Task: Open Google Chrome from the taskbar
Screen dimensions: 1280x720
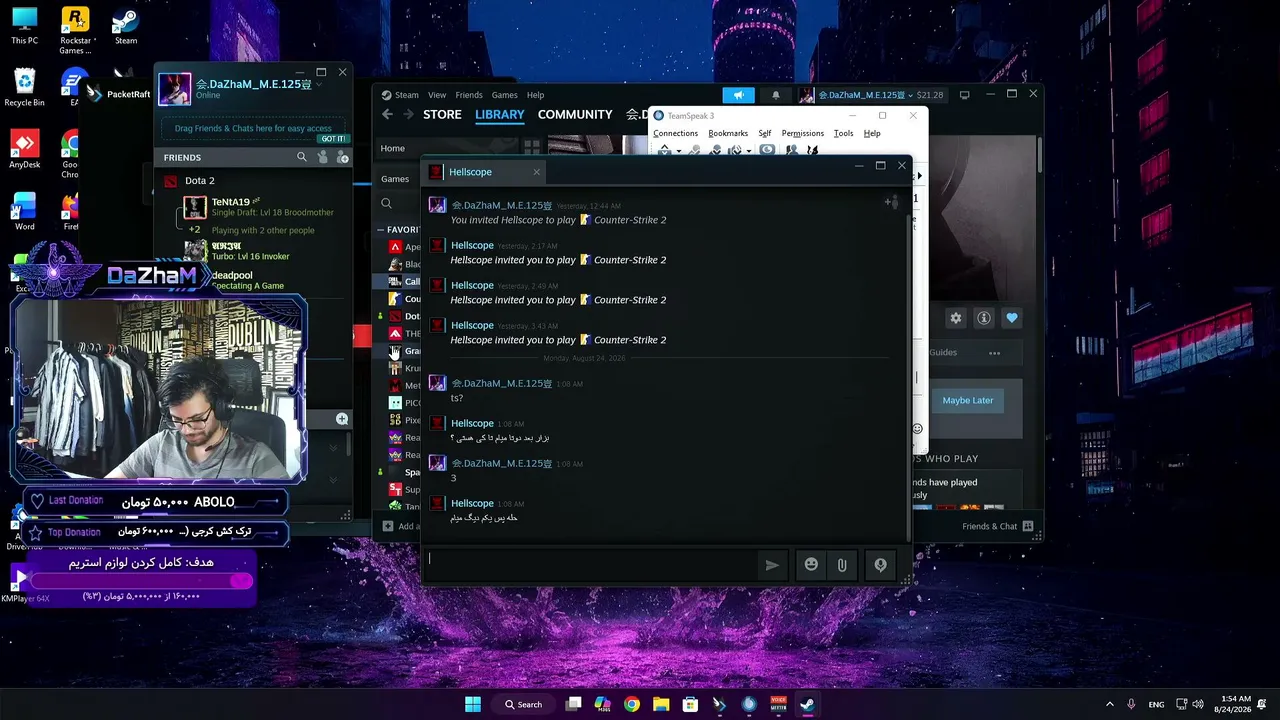Action: coord(632,704)
